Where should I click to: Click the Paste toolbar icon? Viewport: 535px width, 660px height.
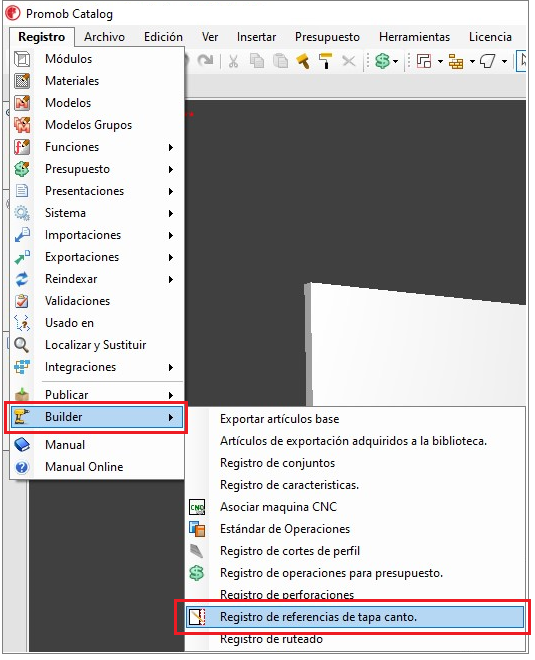point(280,61)
